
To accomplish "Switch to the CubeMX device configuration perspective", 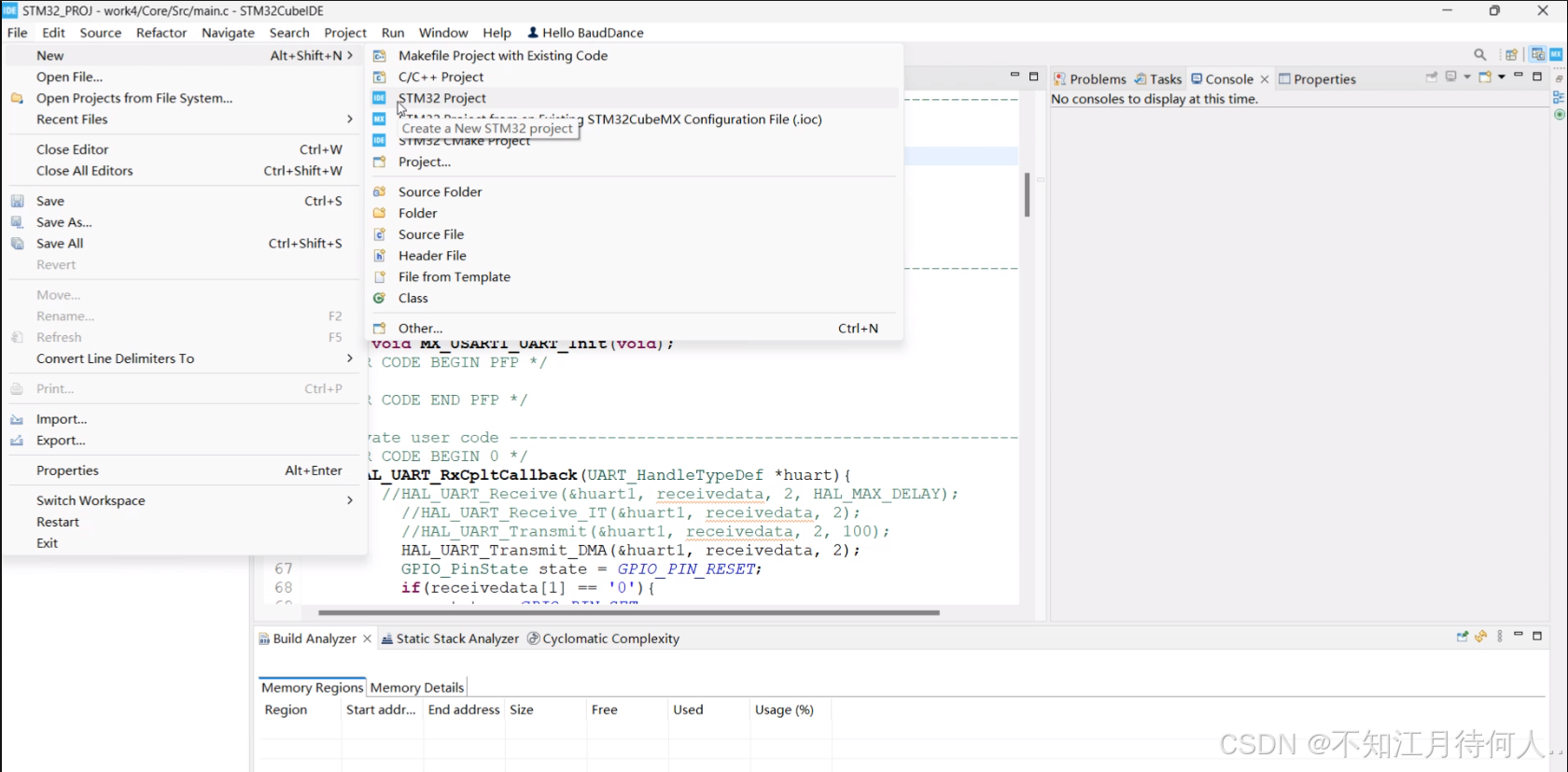I will [1556, 54].
